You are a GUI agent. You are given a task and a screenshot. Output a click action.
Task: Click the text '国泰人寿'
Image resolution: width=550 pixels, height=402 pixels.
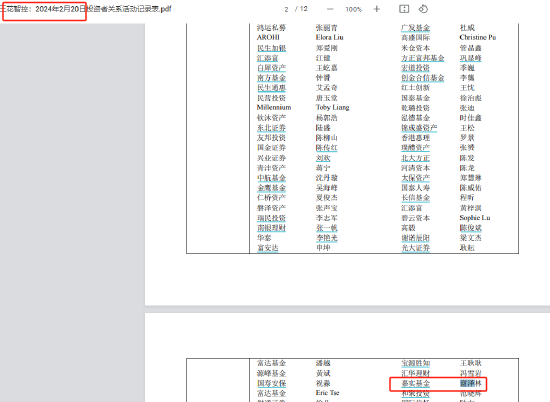415,188
